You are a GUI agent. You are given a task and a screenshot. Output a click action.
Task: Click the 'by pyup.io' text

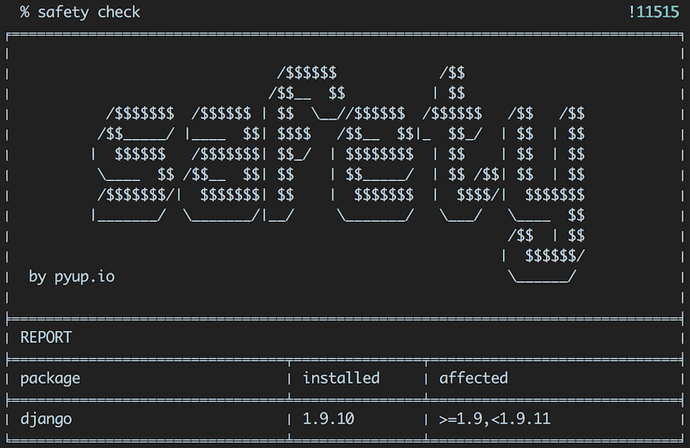71,276
